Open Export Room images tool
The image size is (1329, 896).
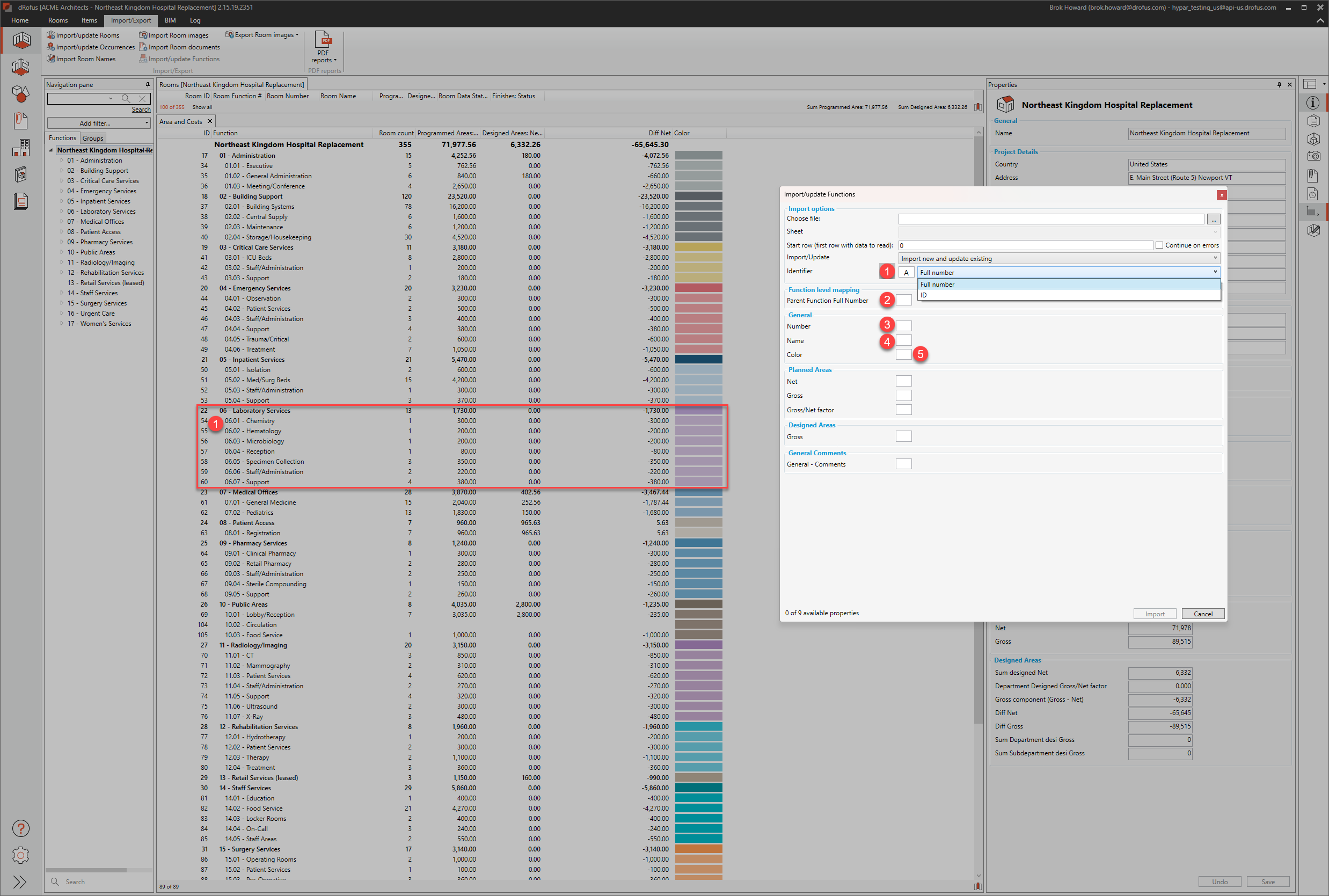[262, 35]
